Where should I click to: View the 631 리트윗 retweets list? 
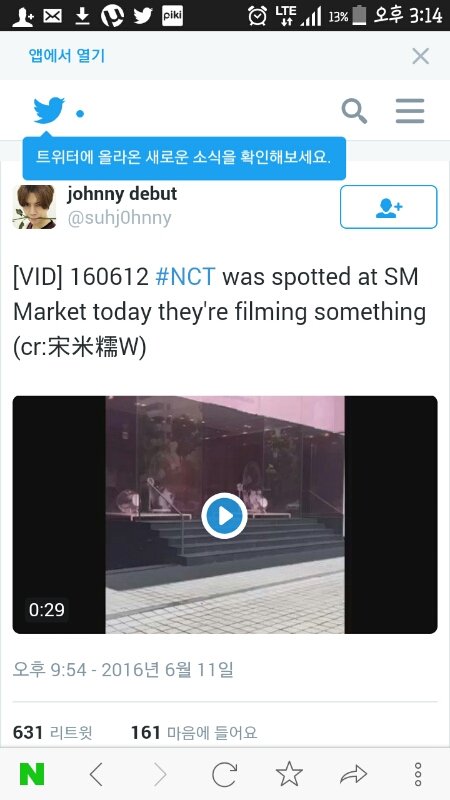pos(53,733)
